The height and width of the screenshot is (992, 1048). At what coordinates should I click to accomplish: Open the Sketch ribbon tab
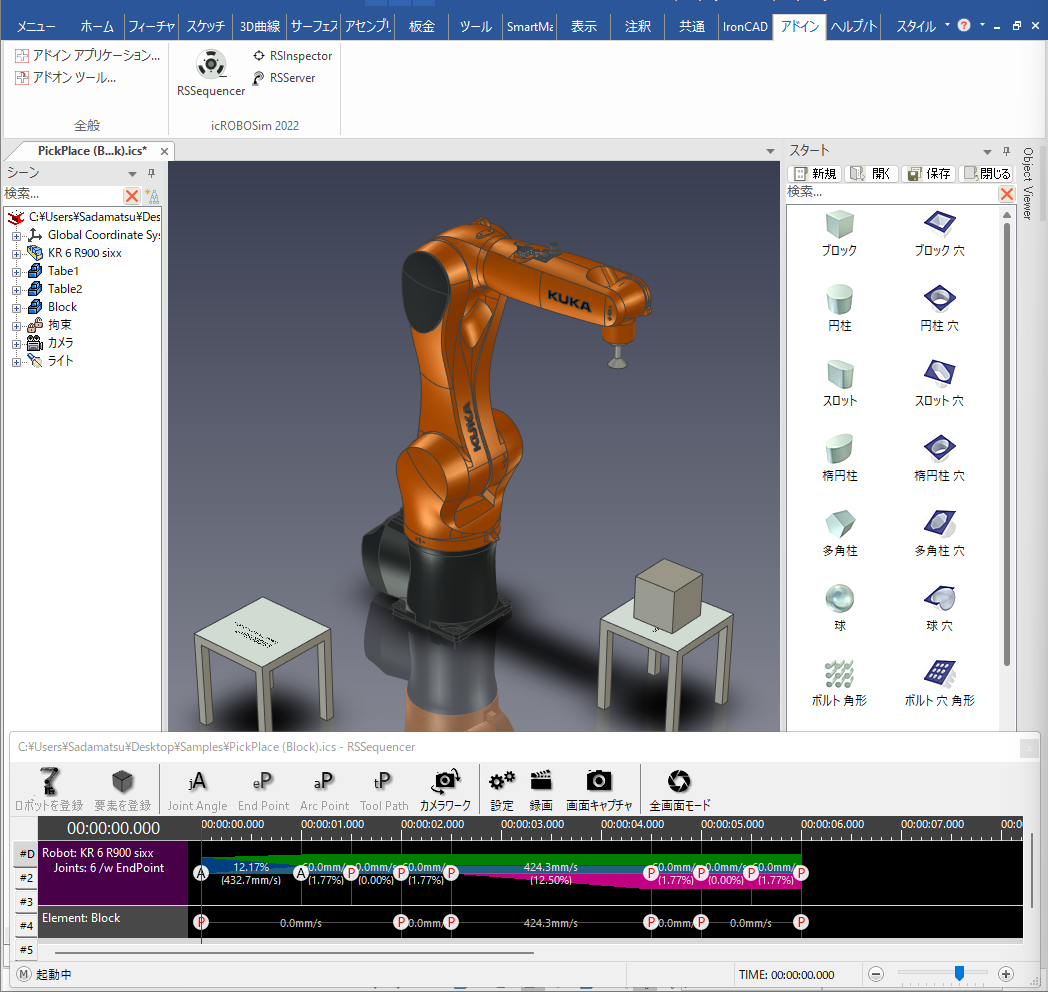(x=206, y=27)
